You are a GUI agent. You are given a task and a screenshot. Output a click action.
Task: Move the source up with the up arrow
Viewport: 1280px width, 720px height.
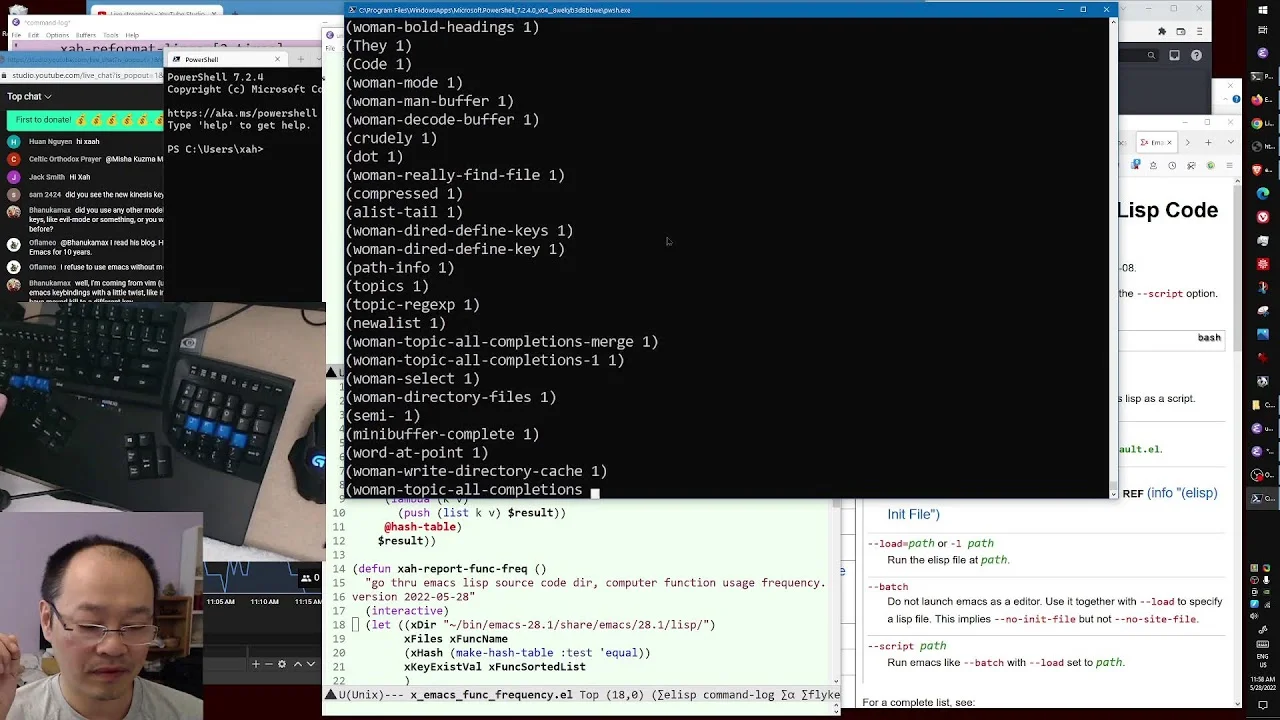tap(298, 664)
